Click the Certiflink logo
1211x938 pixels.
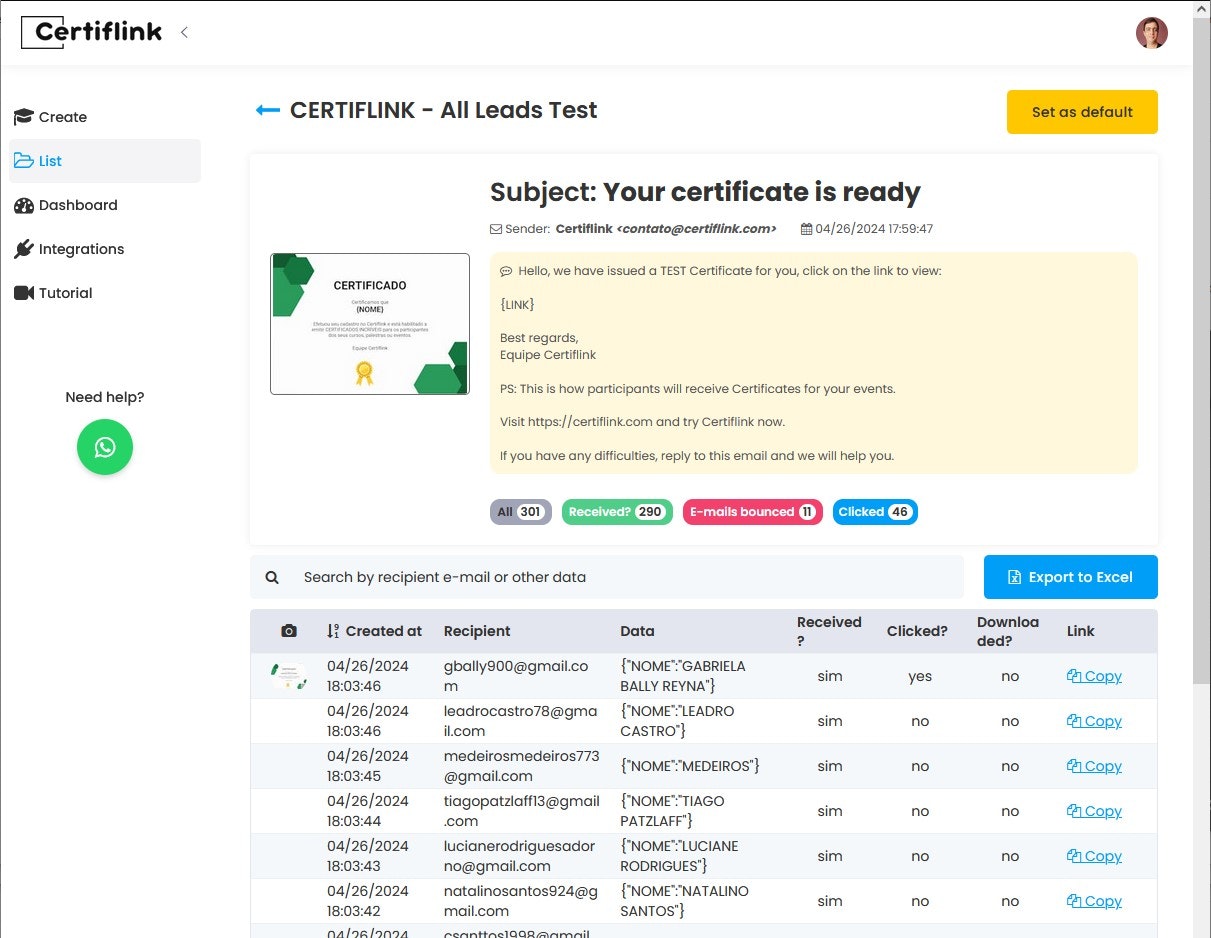(92, 32)
